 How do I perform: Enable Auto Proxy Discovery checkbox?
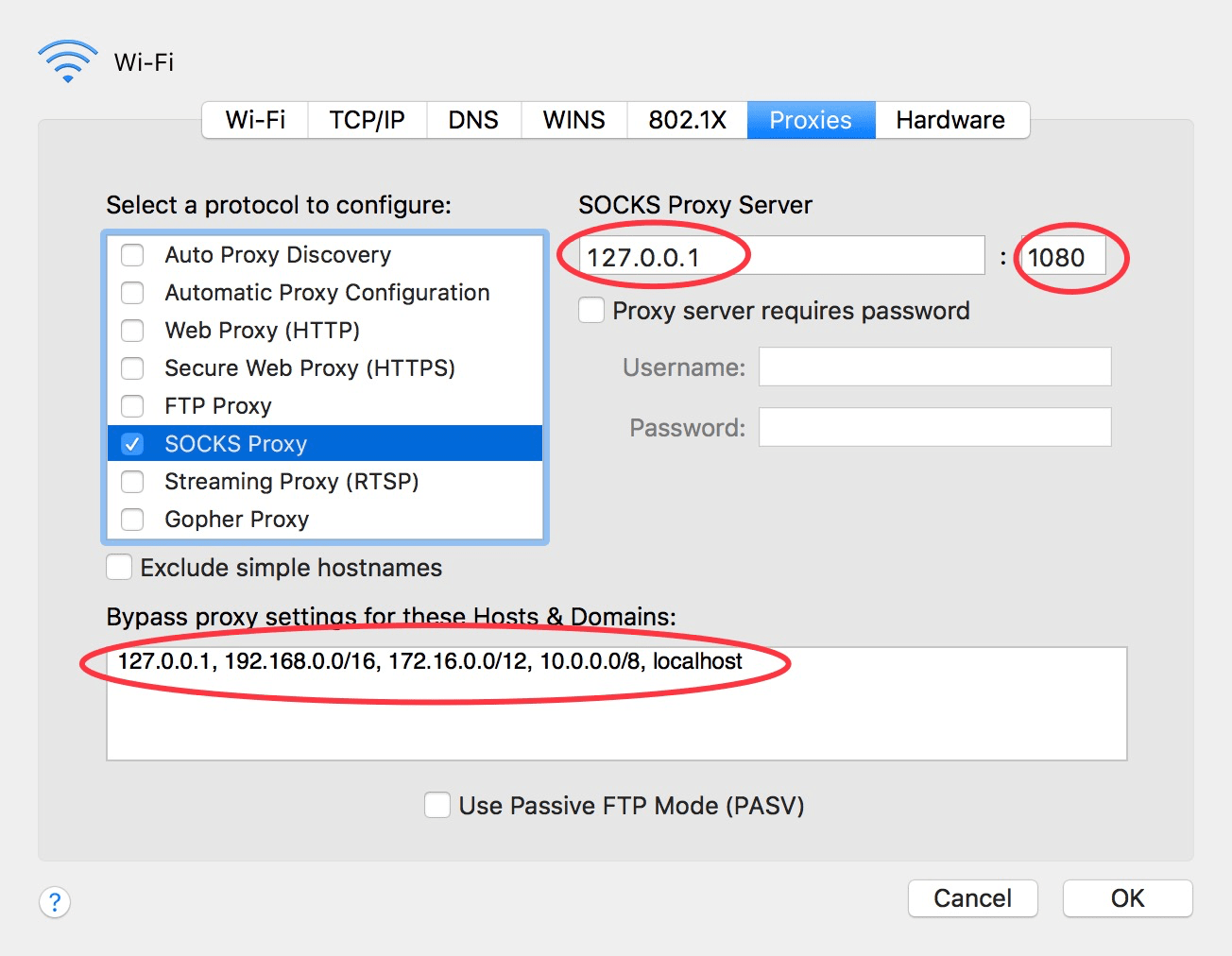point(132,255)
